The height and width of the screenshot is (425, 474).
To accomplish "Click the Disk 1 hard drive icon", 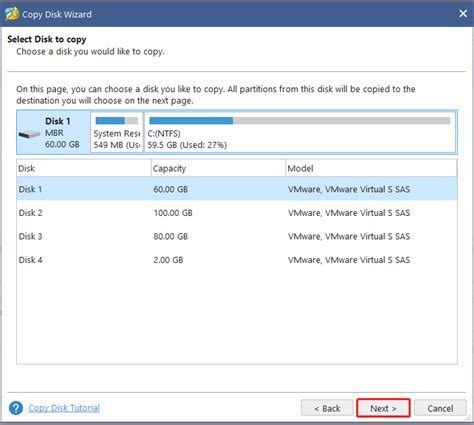I will (x=29, y=134).
